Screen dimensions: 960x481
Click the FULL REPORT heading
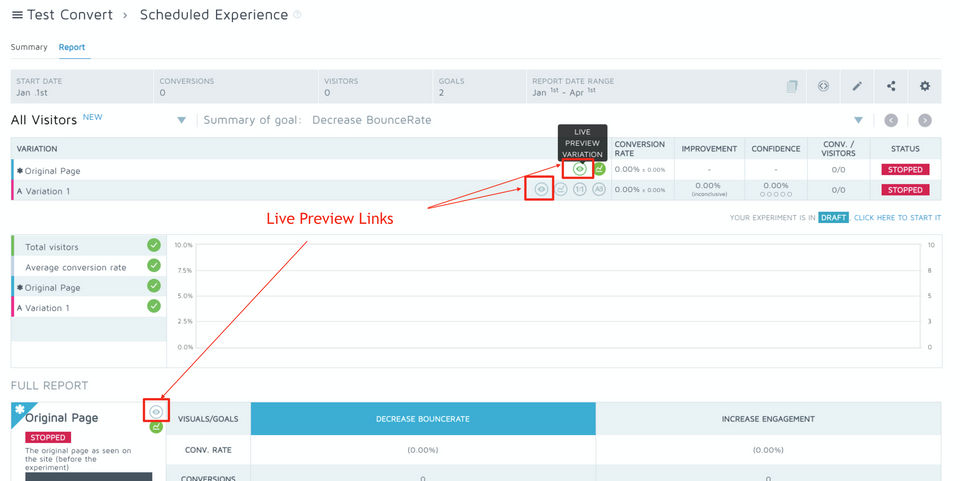[x=50, y=386]
